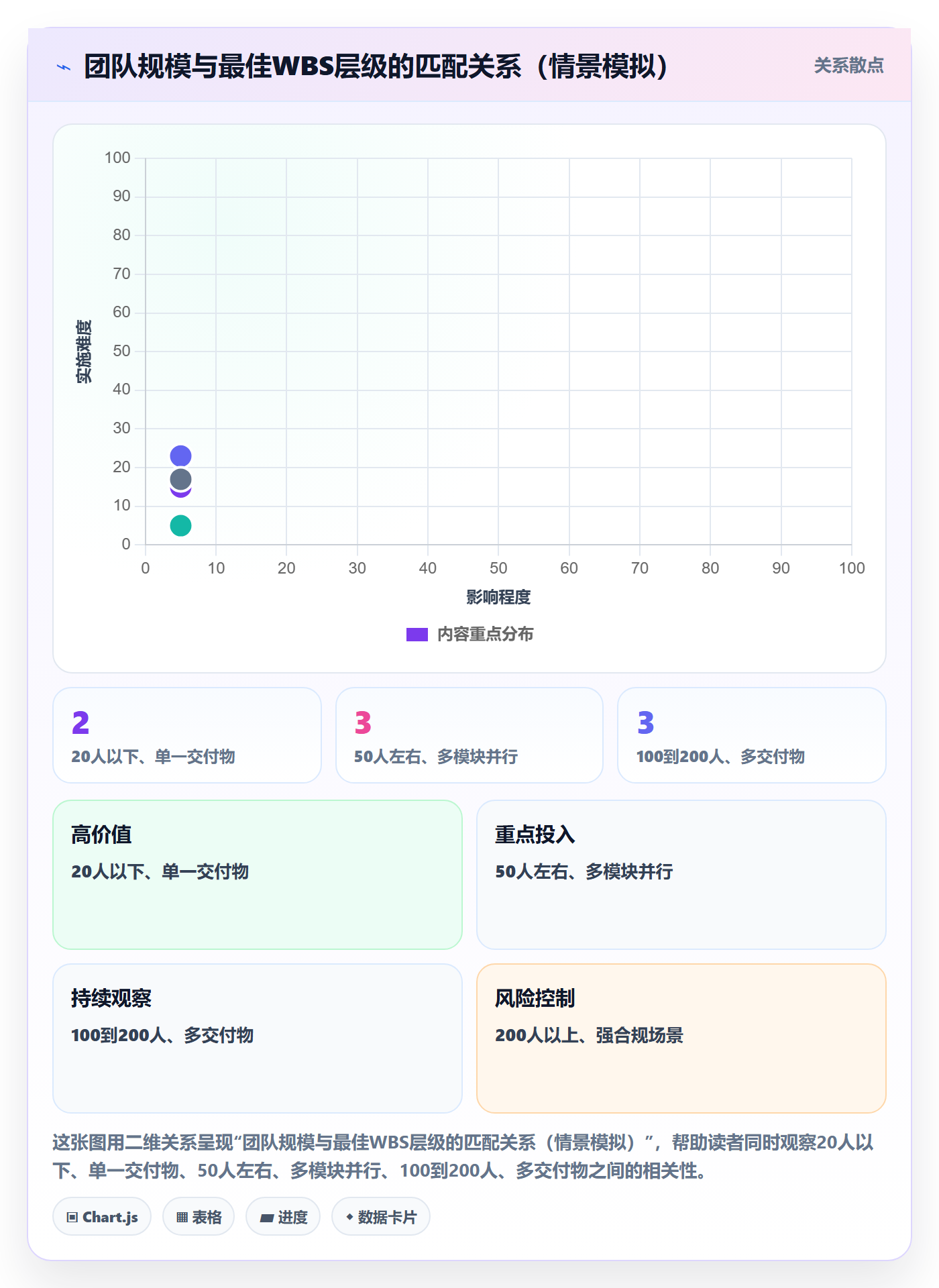The image size is (939, 1288).
Task: Click the top y-axis tick label 100
Action: (x=117, y=158)
